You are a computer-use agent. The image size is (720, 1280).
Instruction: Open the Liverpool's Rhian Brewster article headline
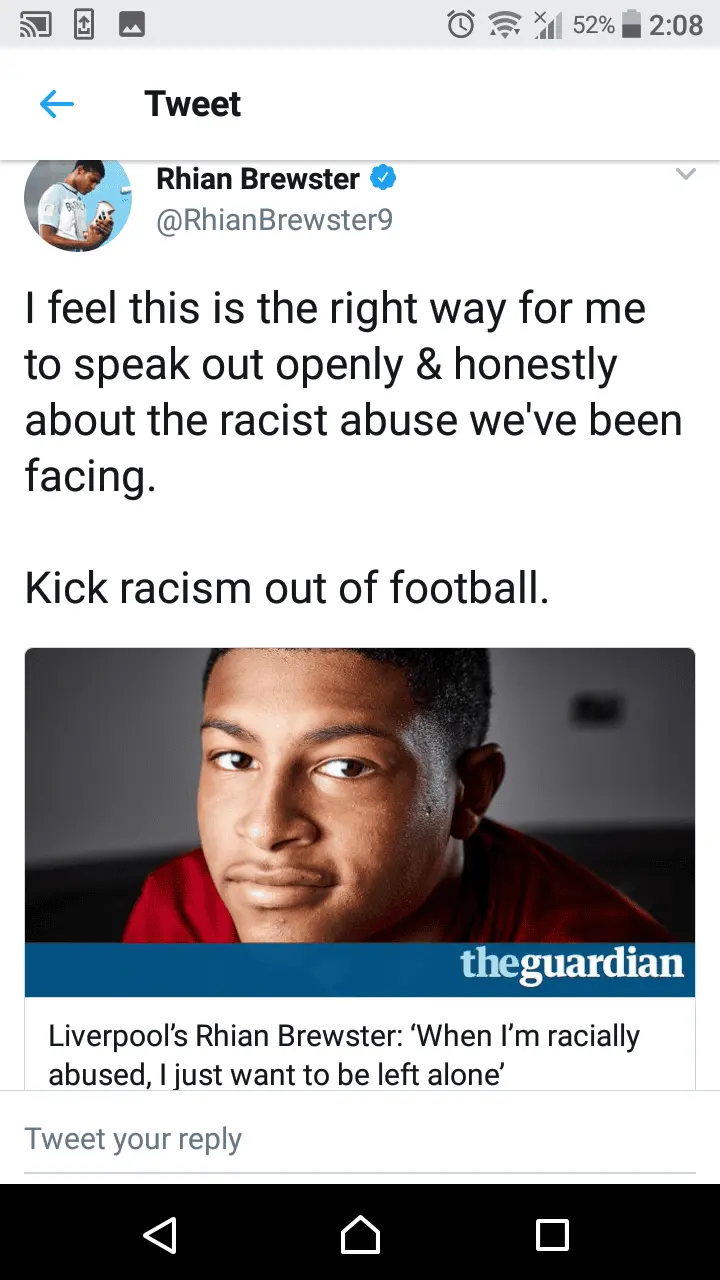click(344, 1054)
